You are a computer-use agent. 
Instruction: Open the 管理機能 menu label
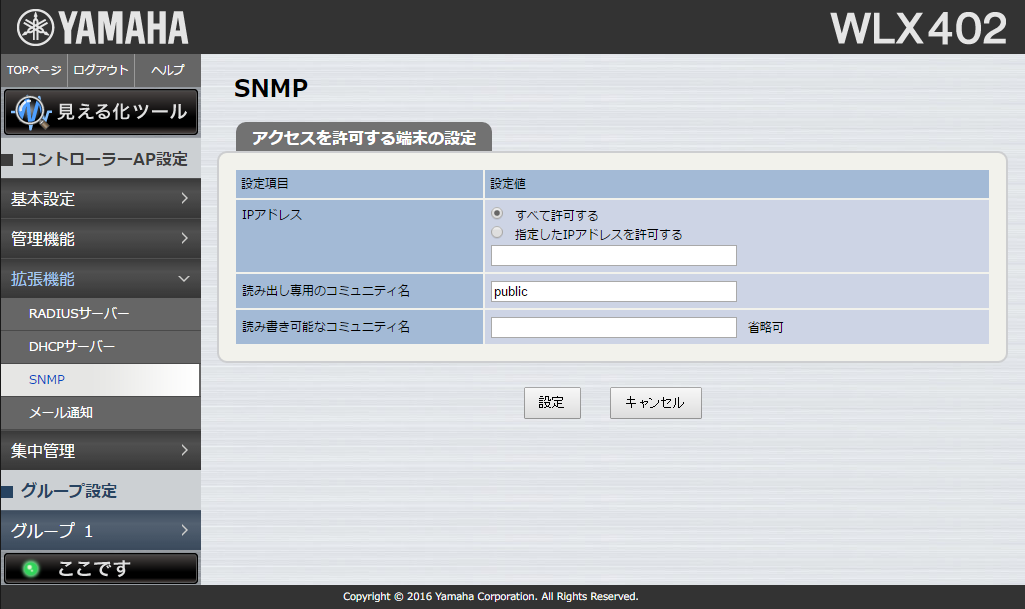43,239
